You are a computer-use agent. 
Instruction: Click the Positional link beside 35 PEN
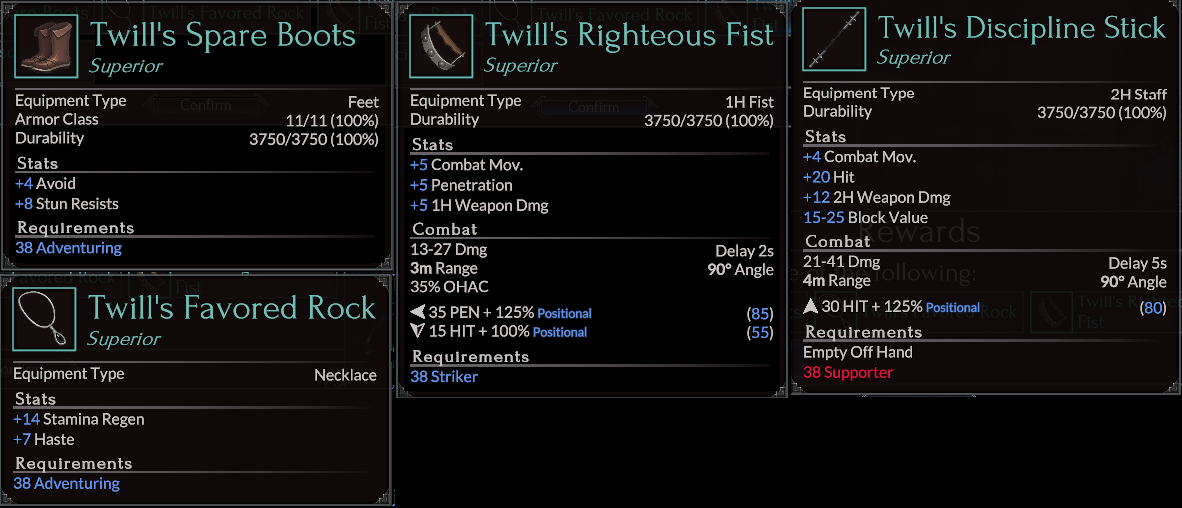[564, 313]
